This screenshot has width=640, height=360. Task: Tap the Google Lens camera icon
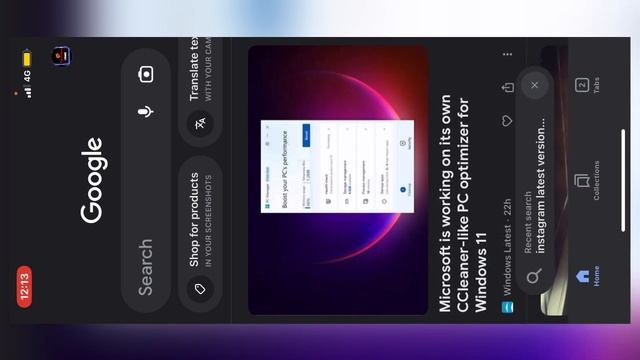146,74
